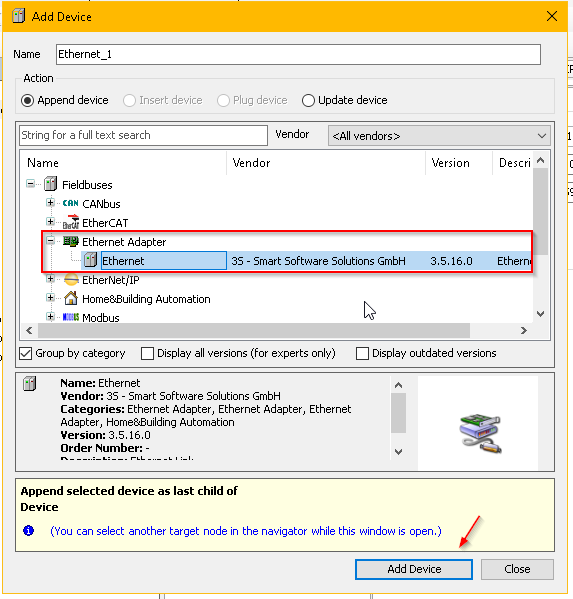Collapse the Ethernet Adapter node
This screenshot has width=573, height=599.
50,241
